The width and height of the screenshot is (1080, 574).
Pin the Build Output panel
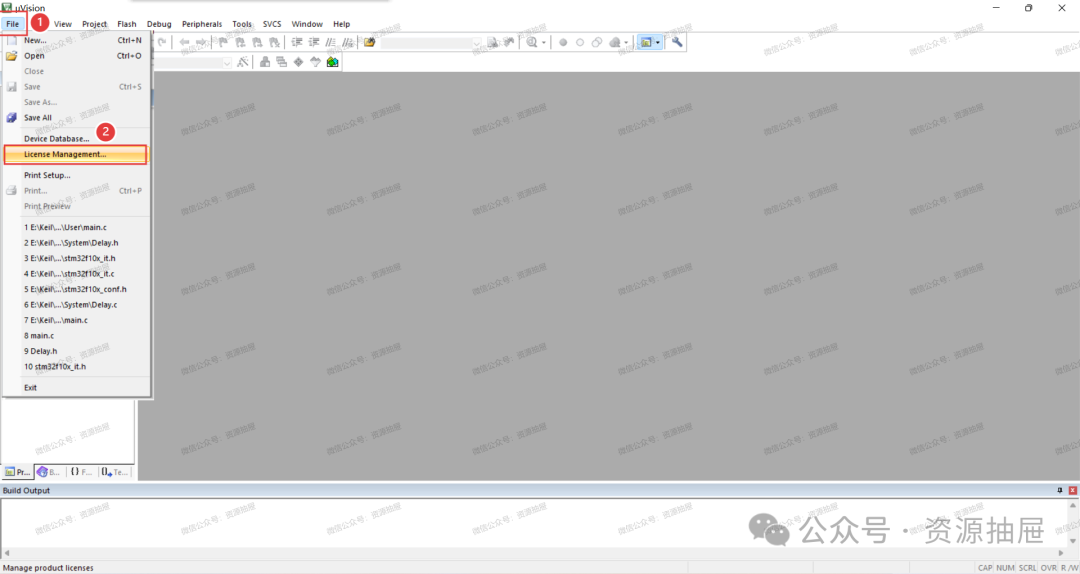pos(1059,491)
